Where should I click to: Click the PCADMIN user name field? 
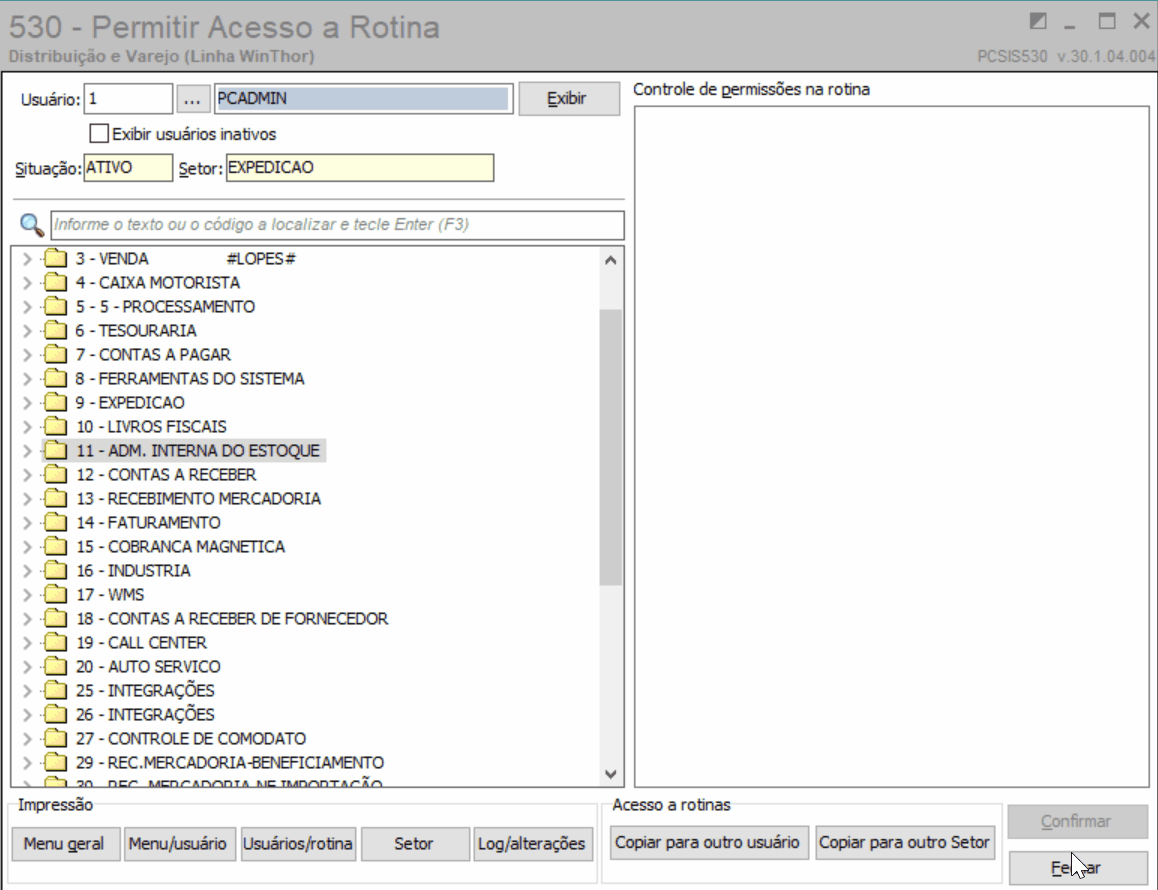(x=363, y=98)
